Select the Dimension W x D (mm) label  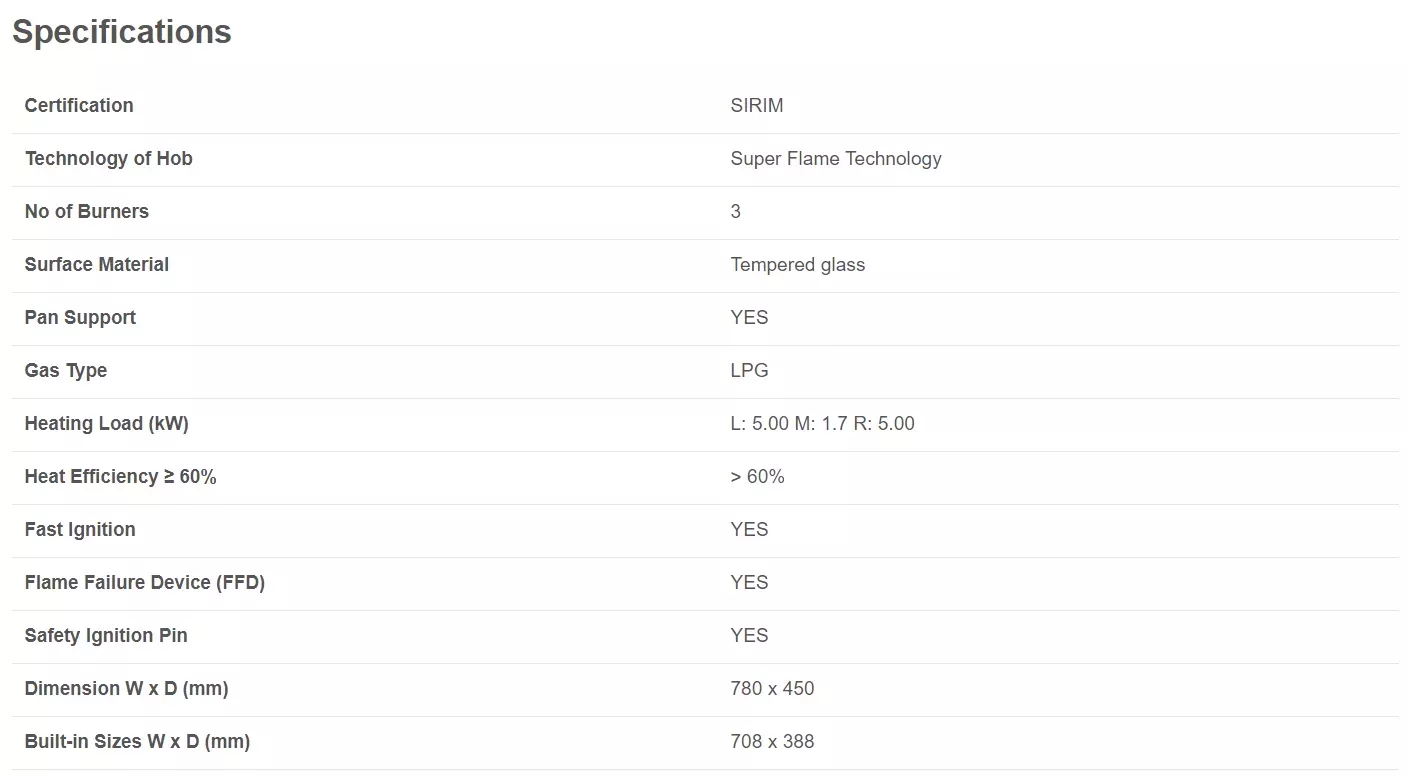(x=127, y=689)
